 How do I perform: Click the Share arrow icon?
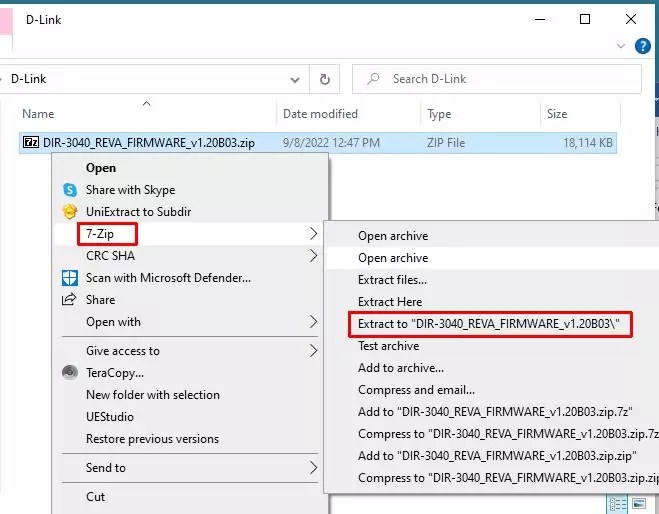[69, 299]
